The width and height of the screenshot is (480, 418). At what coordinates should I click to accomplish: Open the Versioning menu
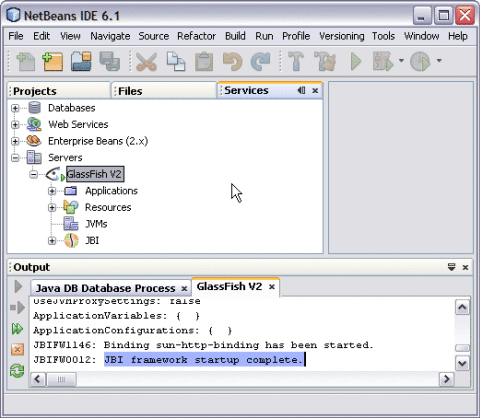click(342, 36)
